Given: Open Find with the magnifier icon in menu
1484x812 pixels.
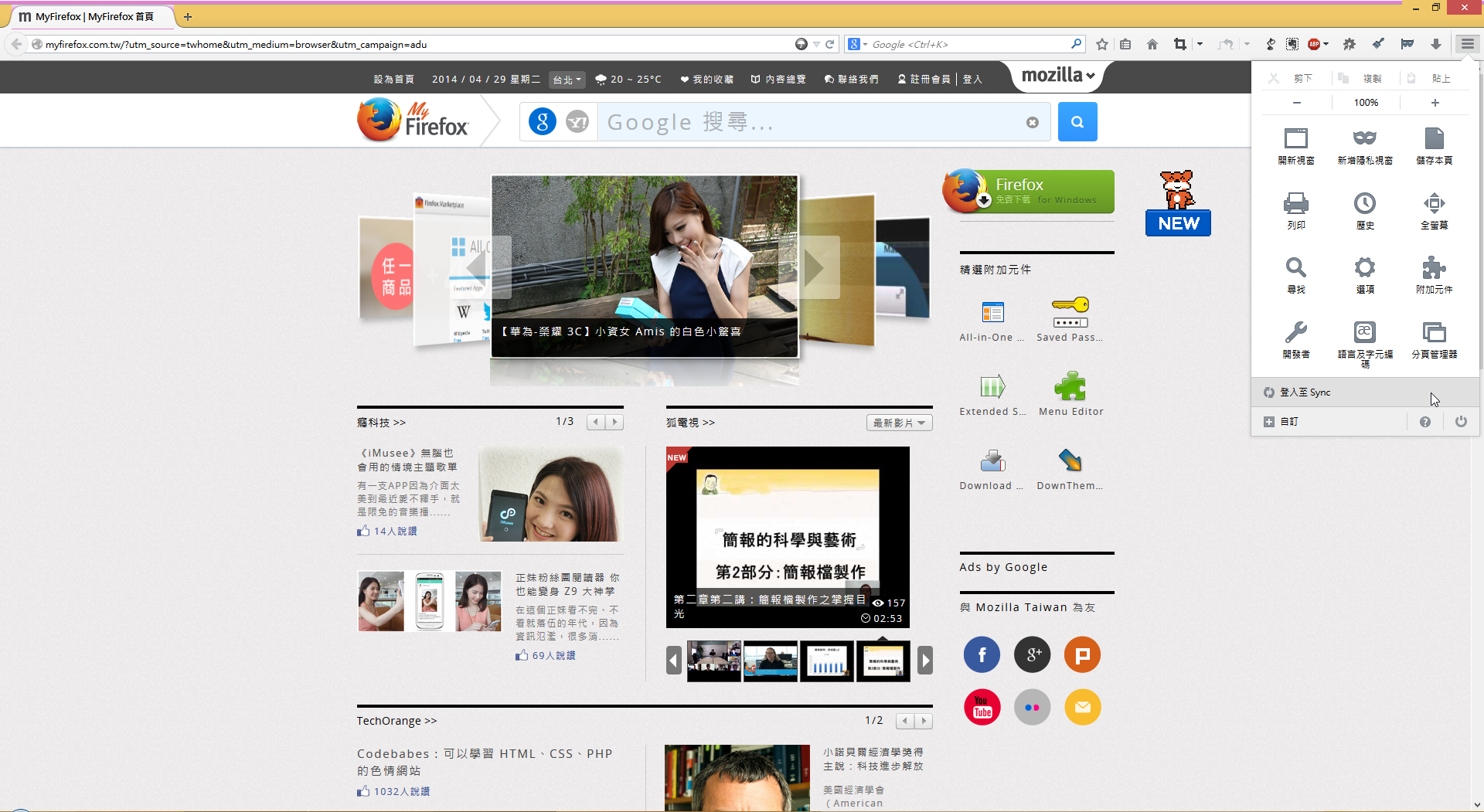Looking at the screenshot, I should pyautogui.click(x=1296, y=274).
